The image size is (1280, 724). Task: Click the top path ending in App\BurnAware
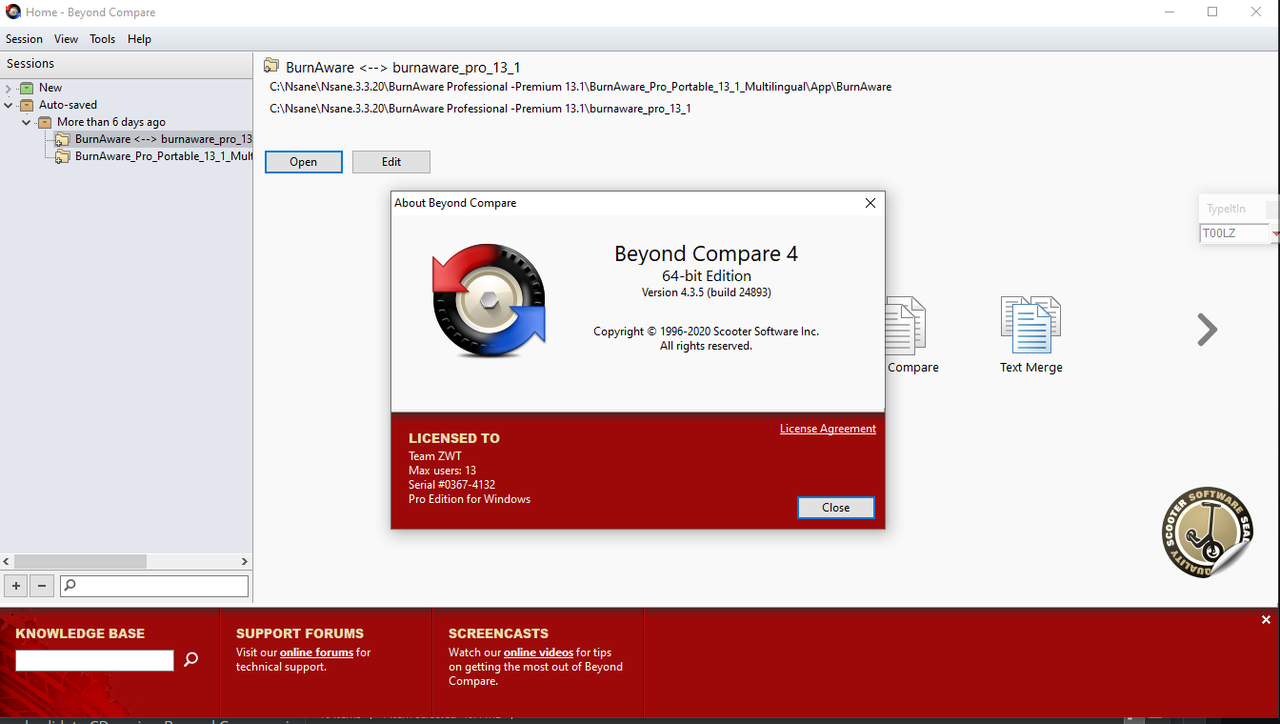(580, 87)
